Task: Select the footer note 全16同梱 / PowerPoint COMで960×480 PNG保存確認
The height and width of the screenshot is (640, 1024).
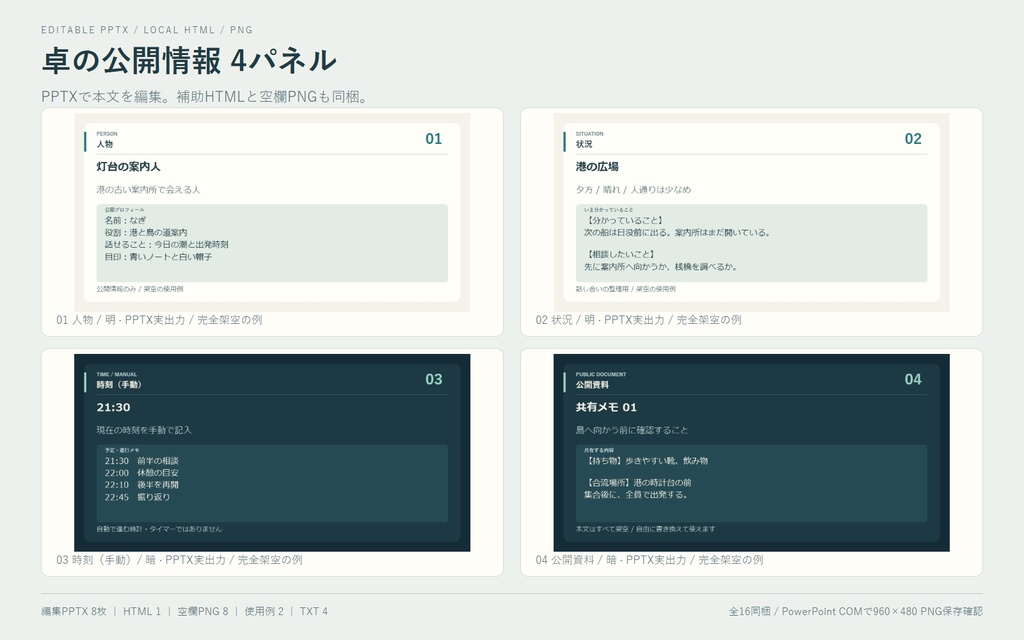Action: pos(856,611)
